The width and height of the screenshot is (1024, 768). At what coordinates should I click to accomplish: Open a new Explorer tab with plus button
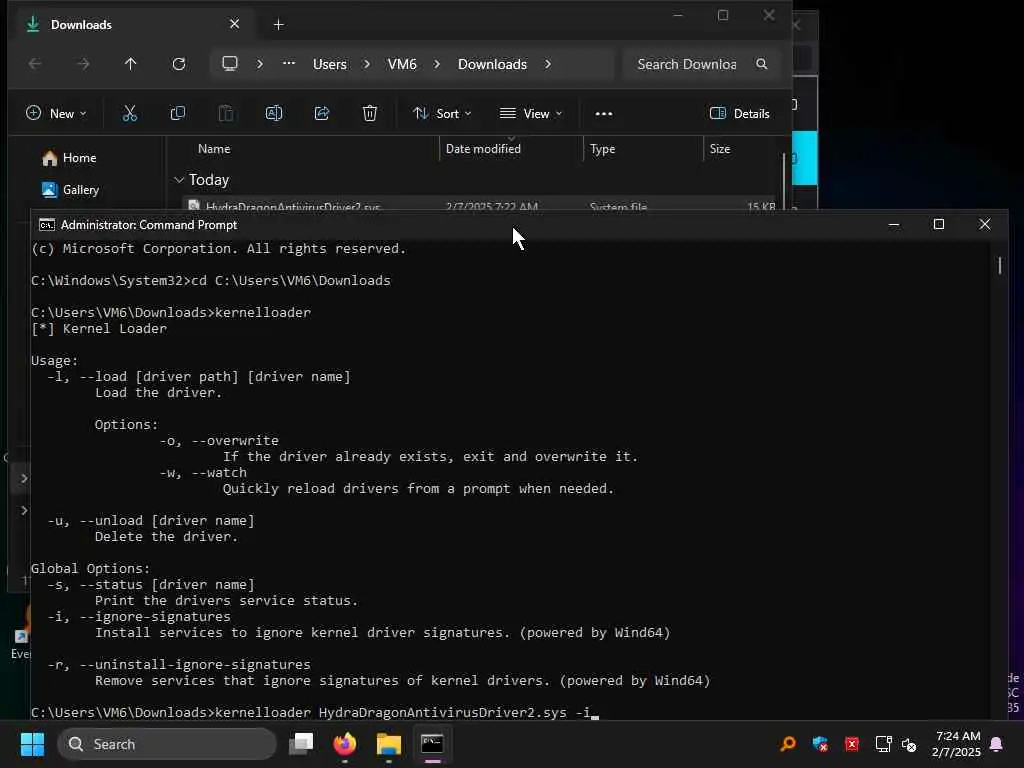pos(278,25)
